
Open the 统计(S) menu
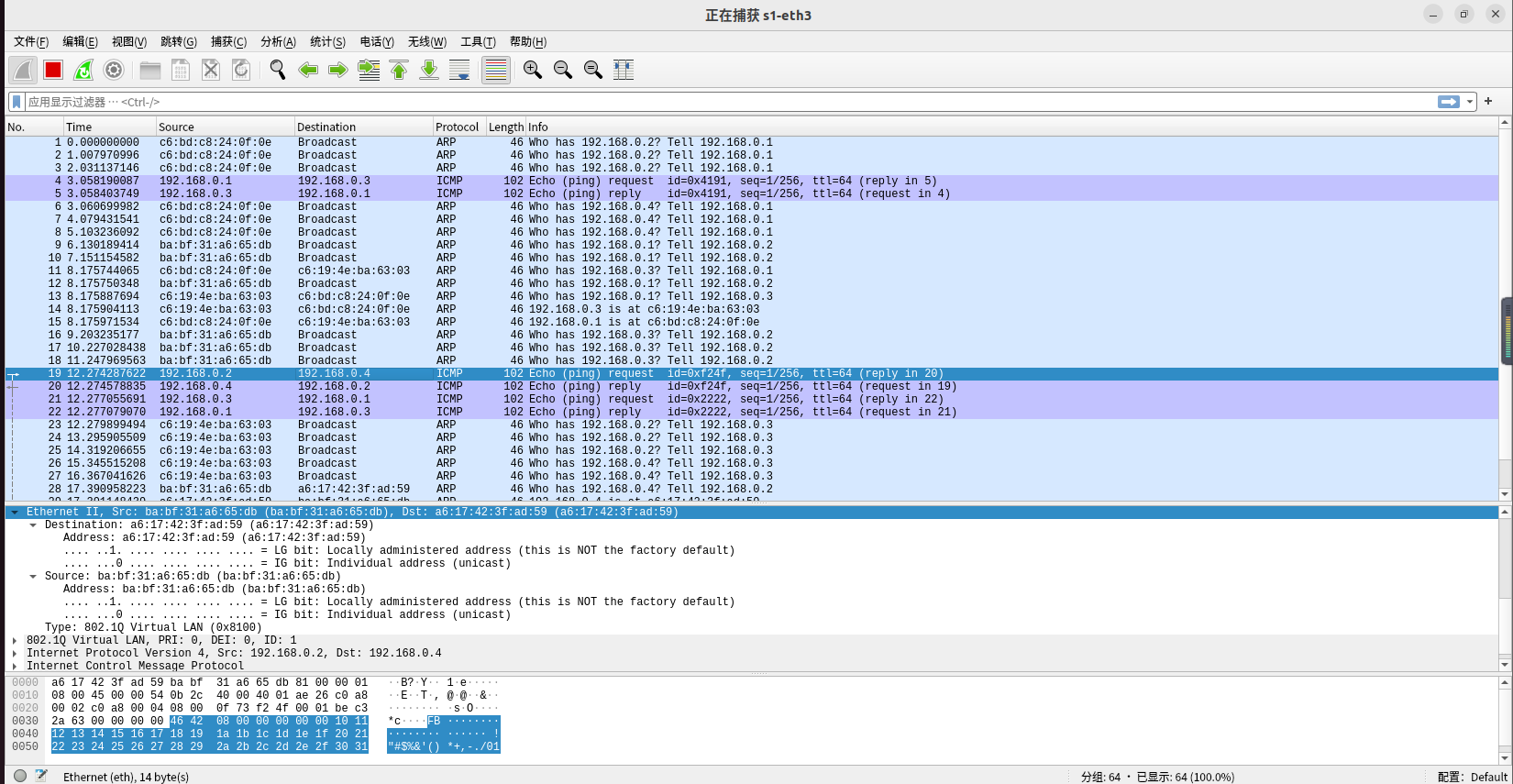327,41
